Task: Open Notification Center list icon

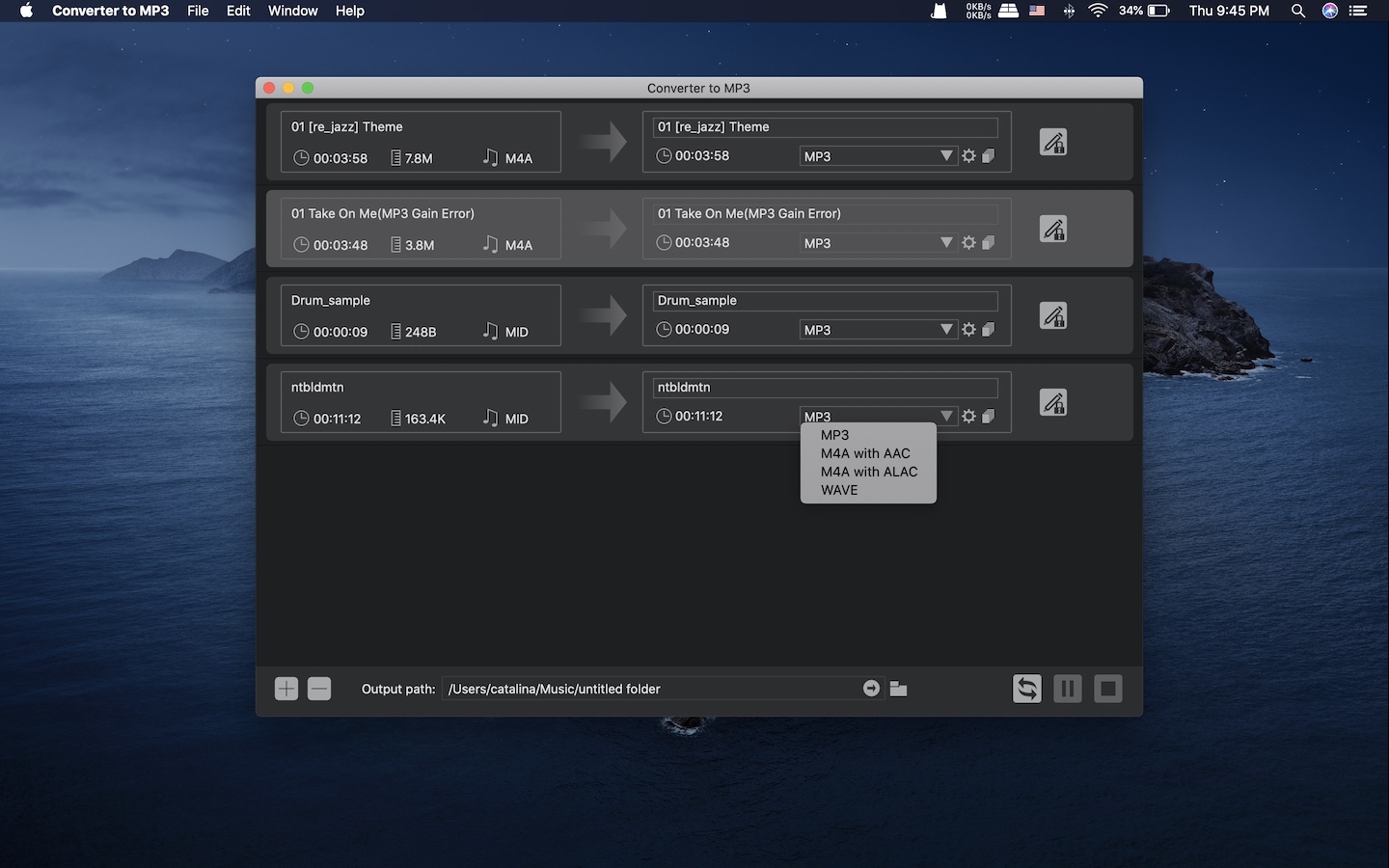Action: click(1359, 11)
